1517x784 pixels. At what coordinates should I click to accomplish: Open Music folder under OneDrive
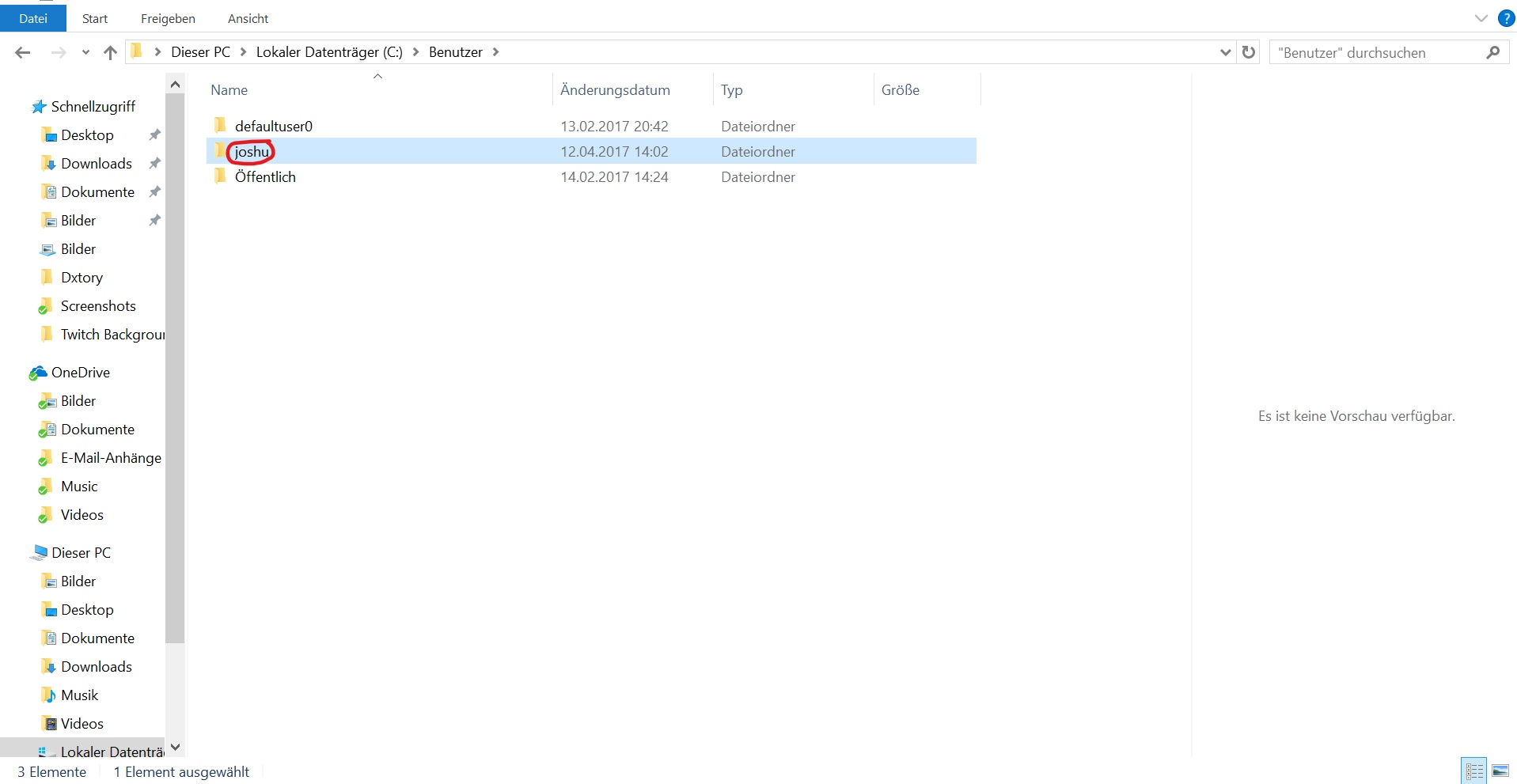tap(79, 486)
